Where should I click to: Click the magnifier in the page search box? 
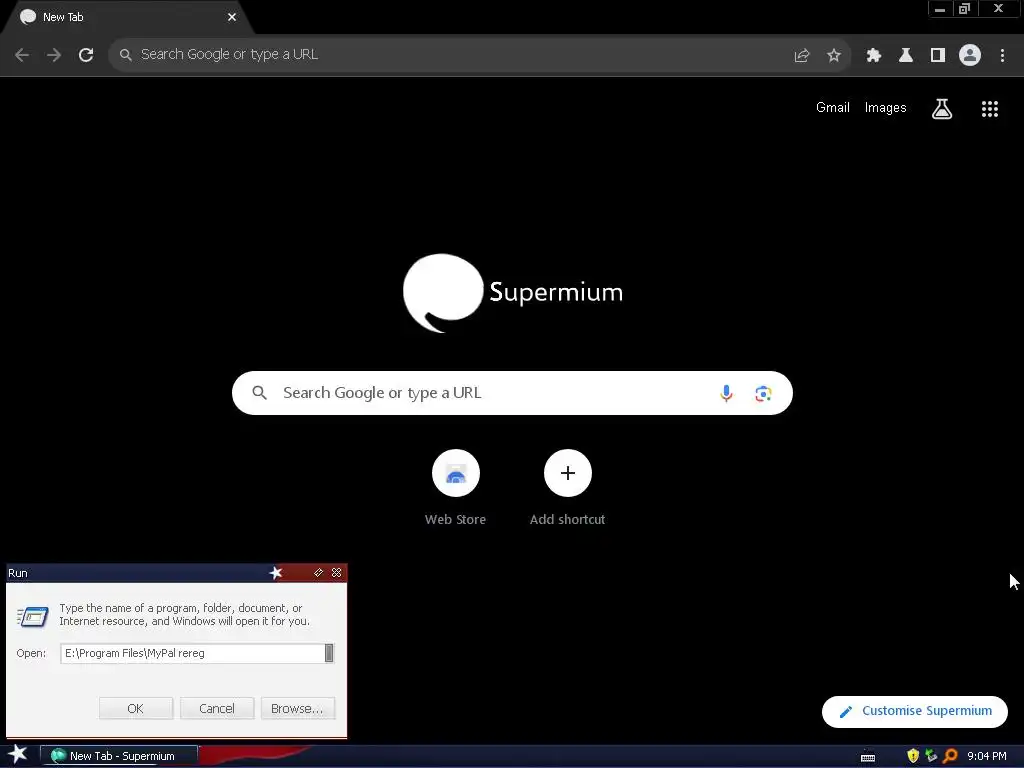tap(259, 393)
